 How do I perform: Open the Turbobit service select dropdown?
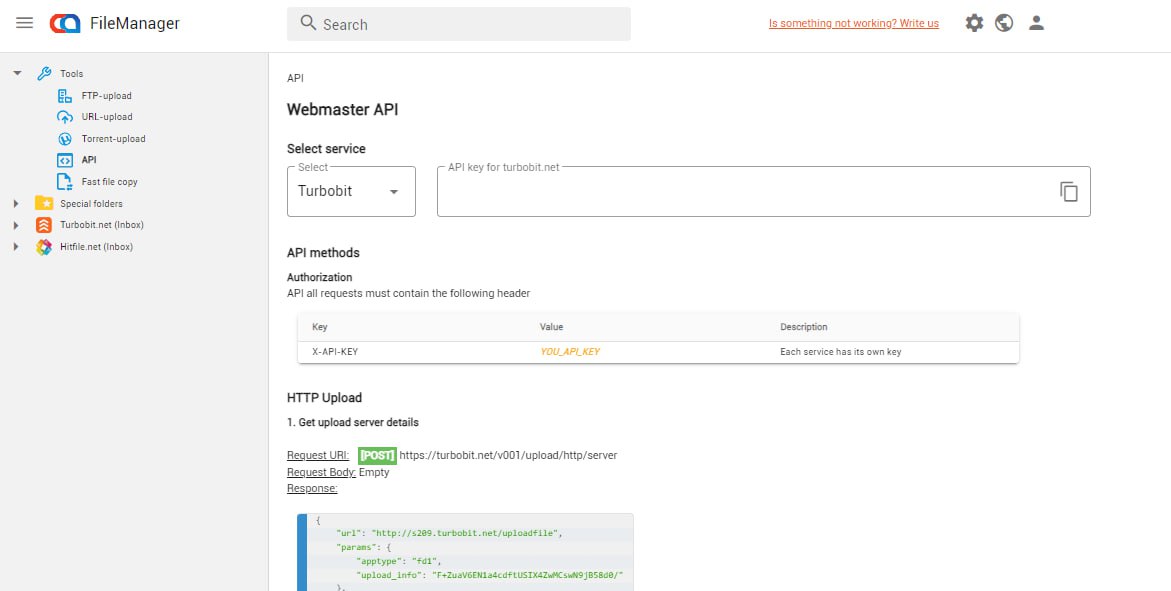click(351, 191)
